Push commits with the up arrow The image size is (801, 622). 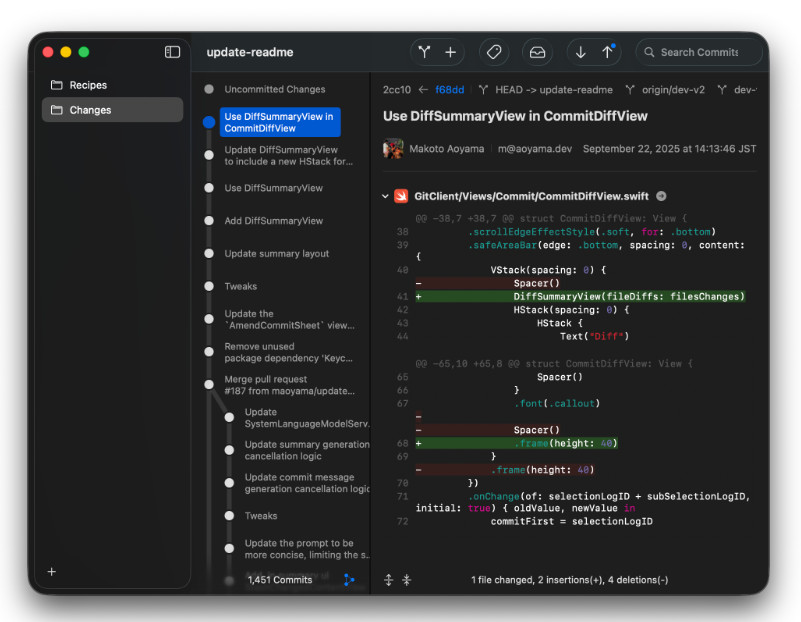pos(607,52)
